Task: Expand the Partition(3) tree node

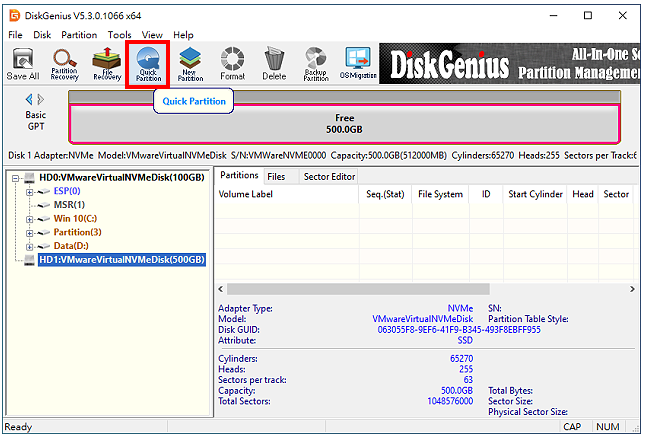Action: coord(29,233)
